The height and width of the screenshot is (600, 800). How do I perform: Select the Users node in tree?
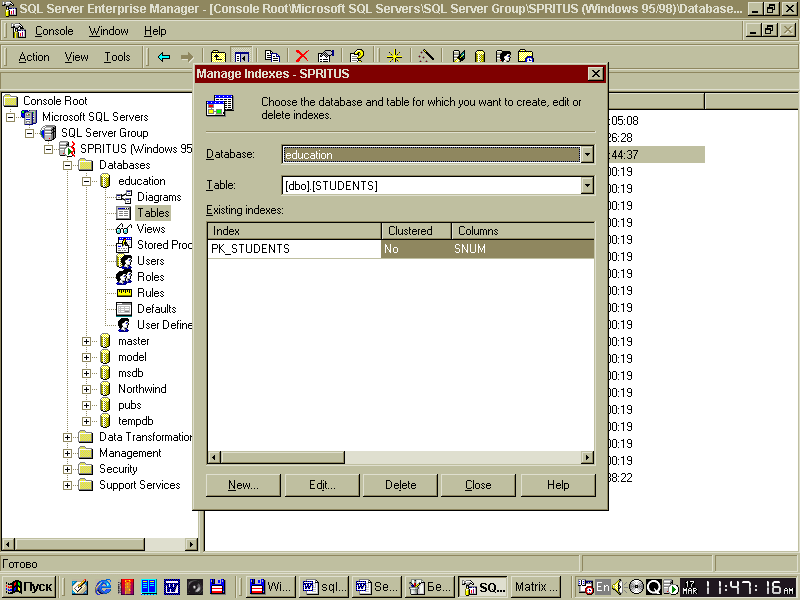(151, 261)
